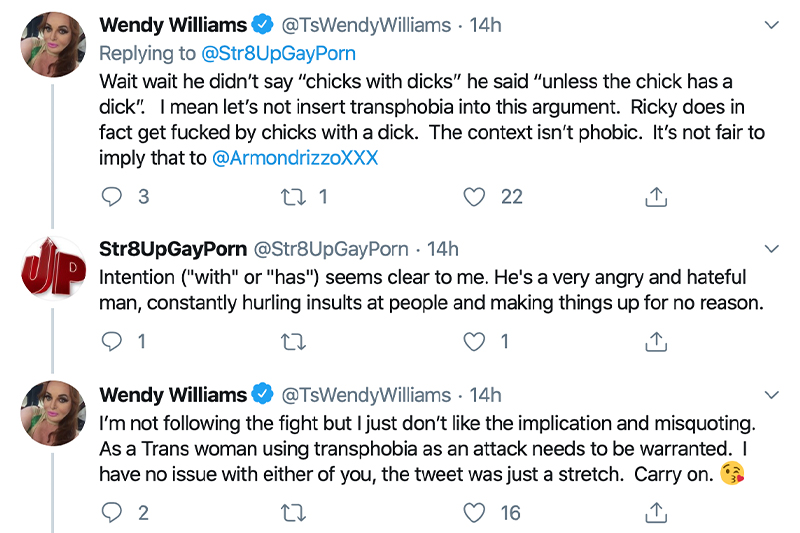This screenshot has height=533, width=800.
Task: Share Wendy Williams' first tweet
Action: pos(655,196)
